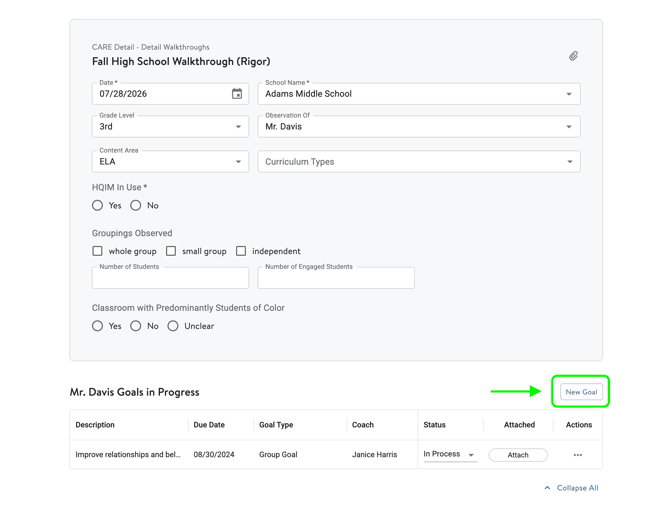Screen dimensions: 670x512
Task: Change the In Process status dropdown
Action: 450,454
